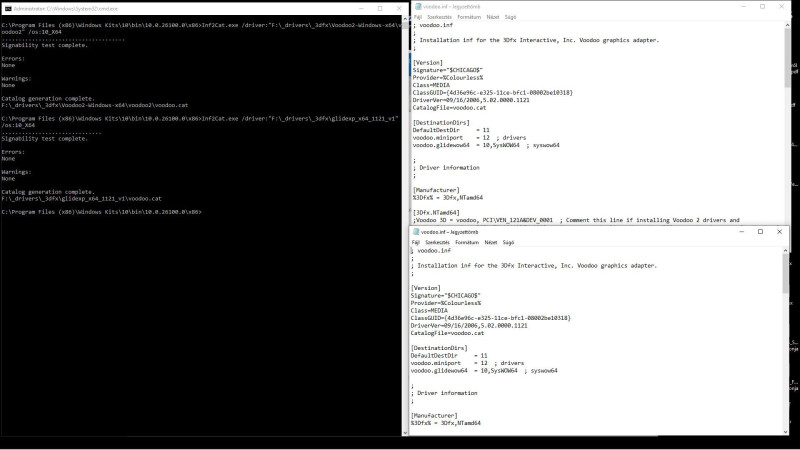Click '; Driver information' in lower Notepad
The width and height of the screenshot is (800, 450).
click(445, 393)
